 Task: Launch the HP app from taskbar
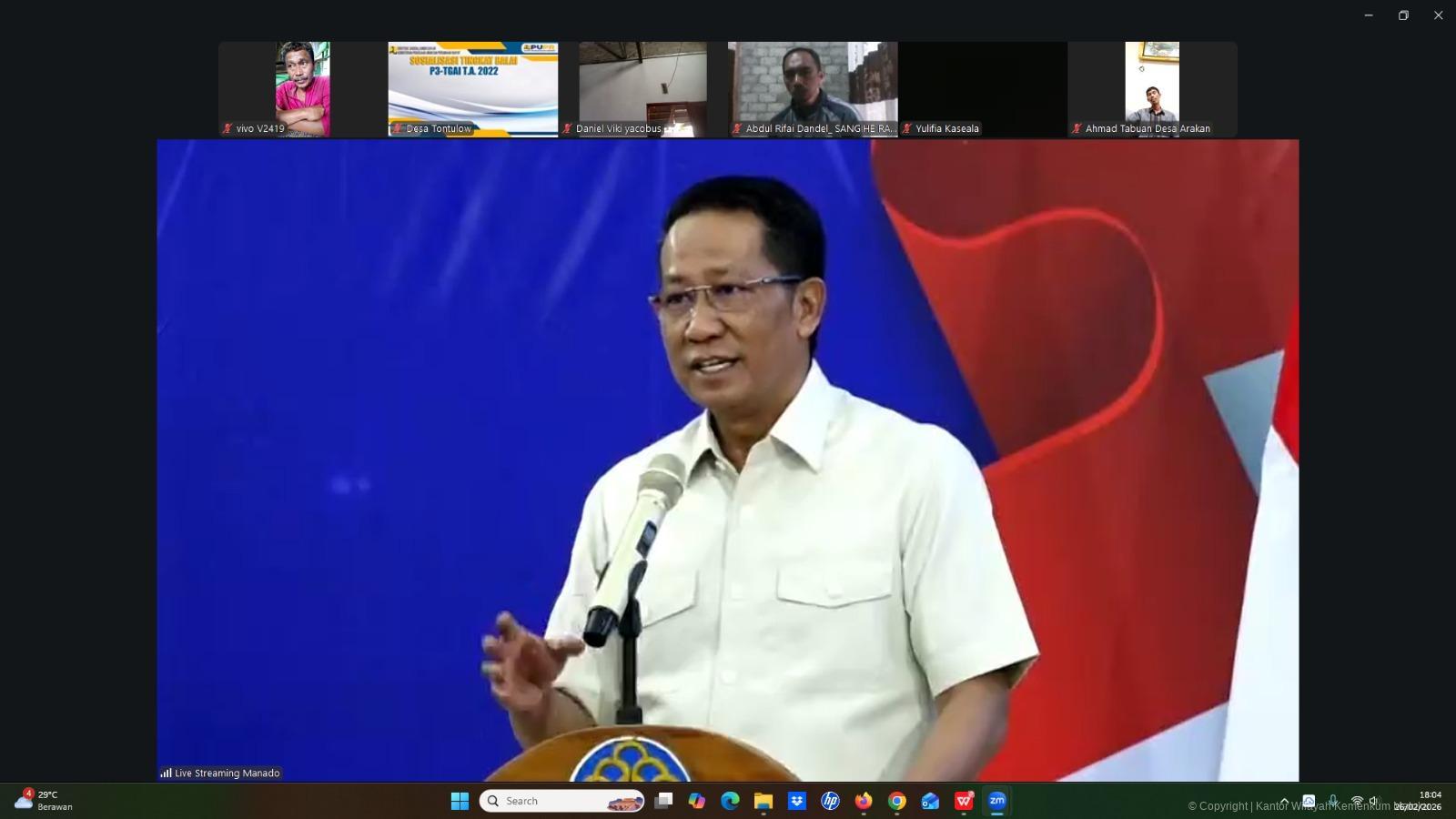tap(830, 801)
